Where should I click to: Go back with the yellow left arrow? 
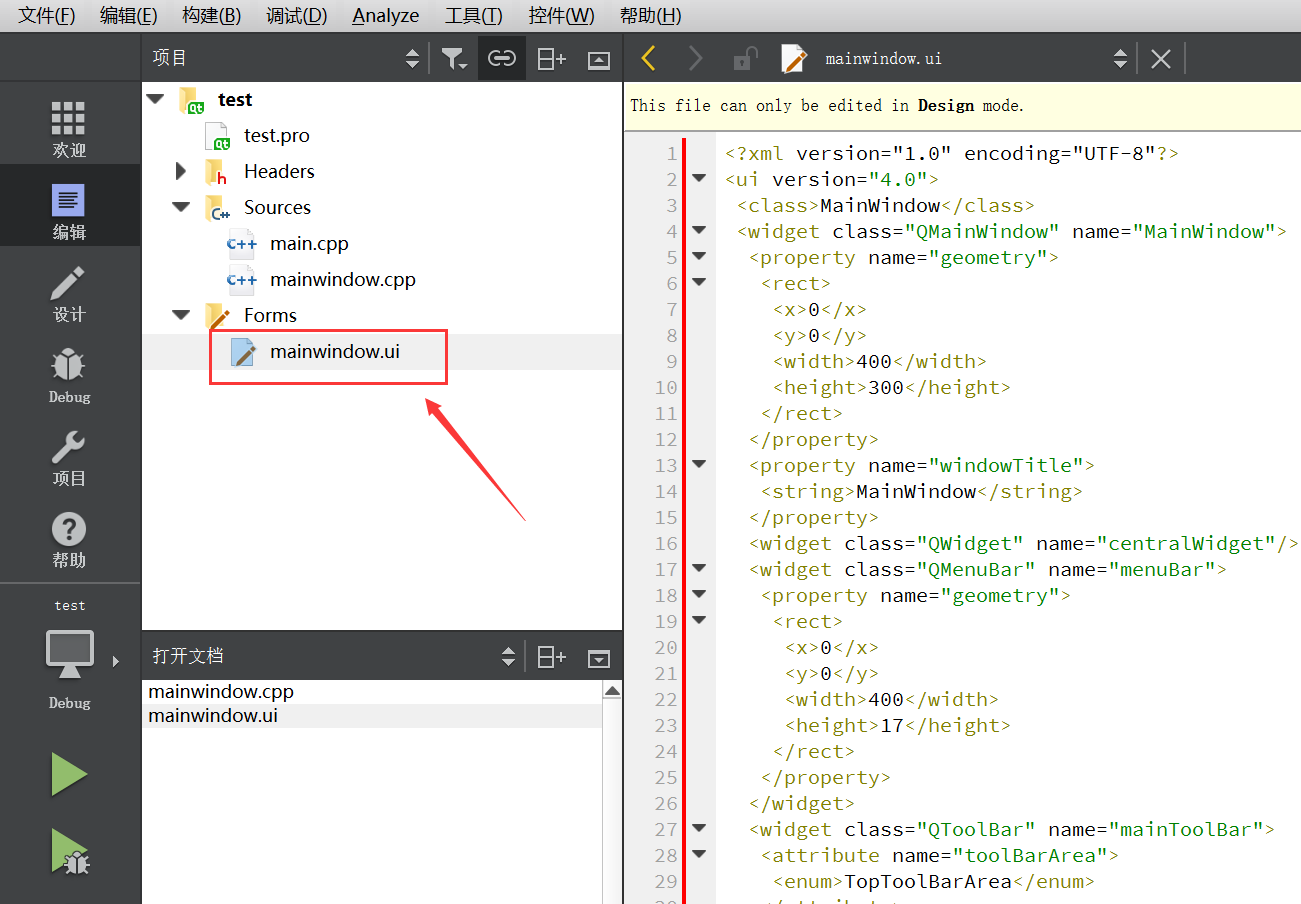tap(648, 59)
